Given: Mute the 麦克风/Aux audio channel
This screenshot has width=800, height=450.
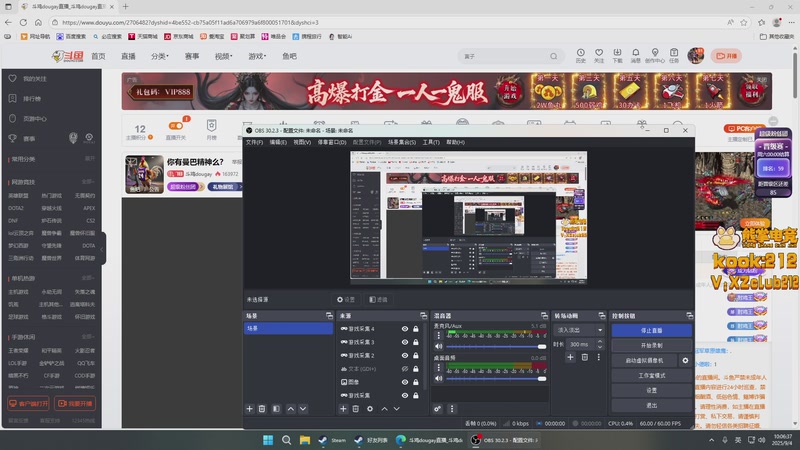Looking at the screenshot, I should click(x=438, y=346).
